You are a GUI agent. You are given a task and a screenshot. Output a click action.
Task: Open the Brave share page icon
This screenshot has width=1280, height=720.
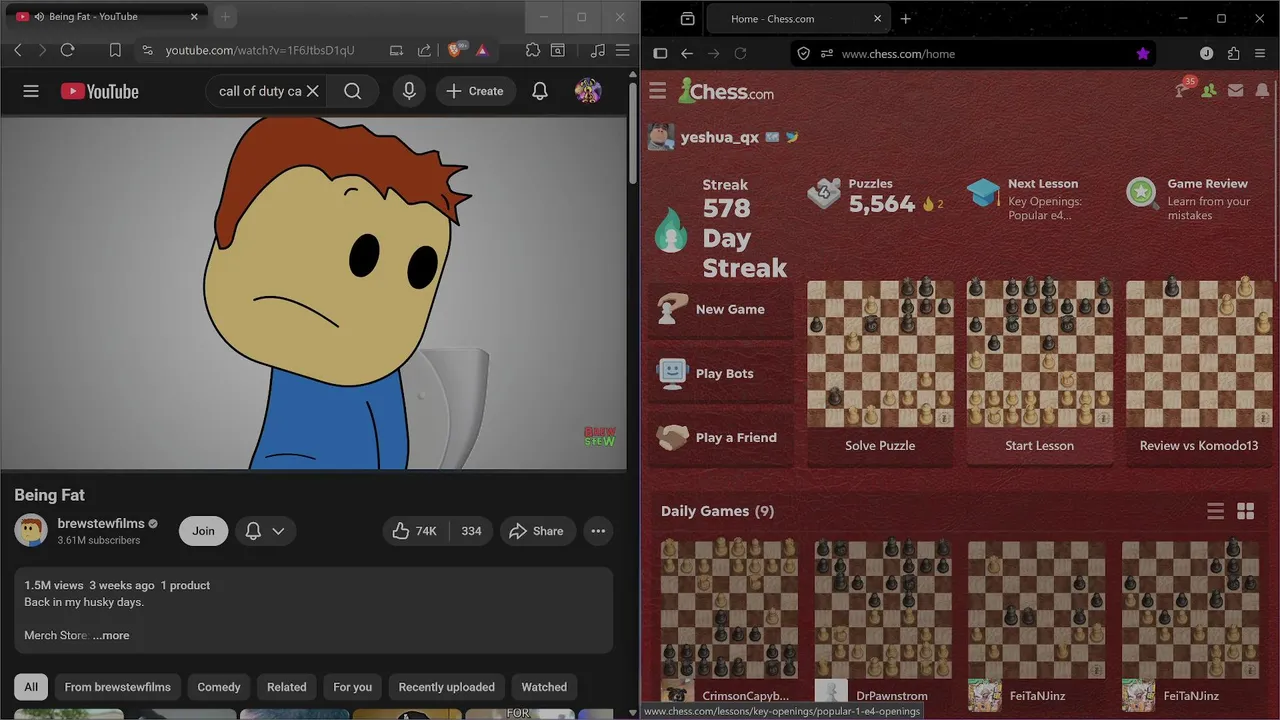coord(424,50)
